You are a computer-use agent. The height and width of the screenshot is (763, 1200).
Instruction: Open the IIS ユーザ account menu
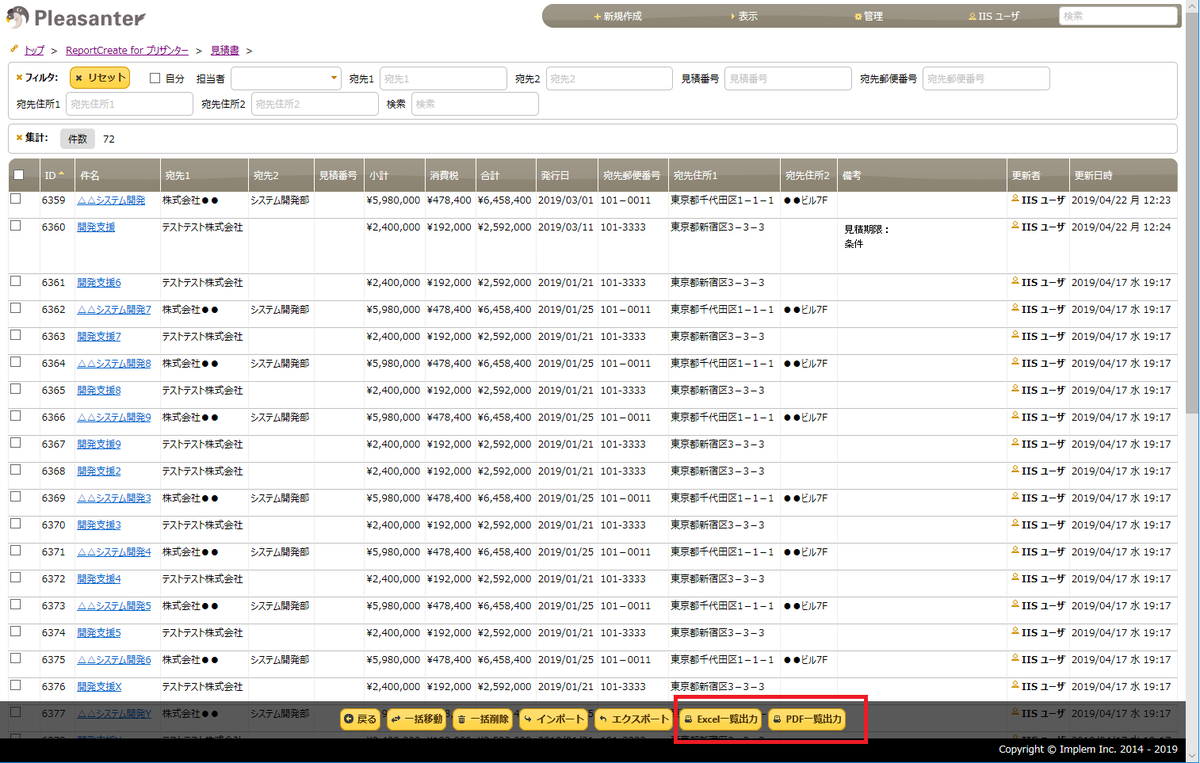pos(995,16)
